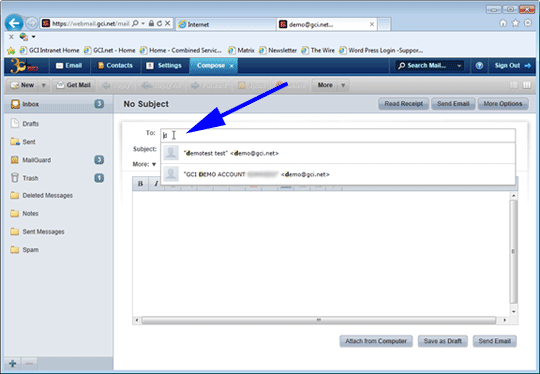Click the scroll down arrow of message body
The width and height of the screenshot is (540, 374).
[x=513, y=312]
